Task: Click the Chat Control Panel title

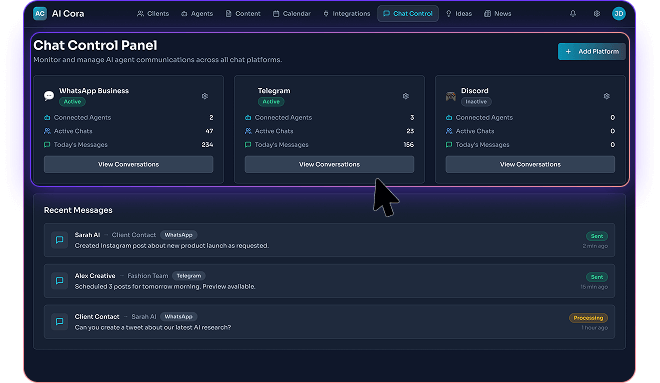Action: coord(95,45)
